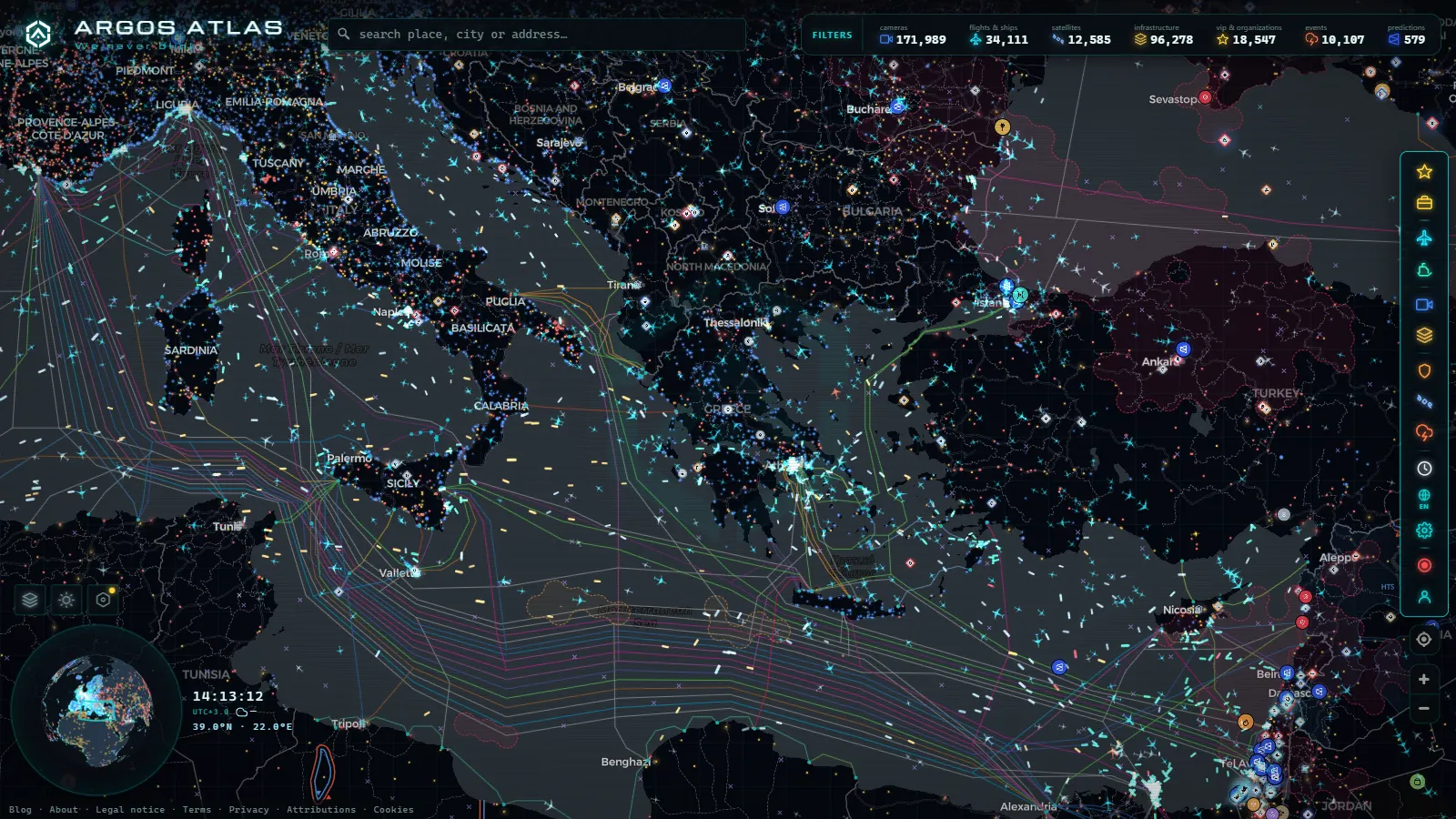This screenshot has width=1456, height=819.
Task: Click the red record icon in sidebar
Action: [x=1424, y=565]
